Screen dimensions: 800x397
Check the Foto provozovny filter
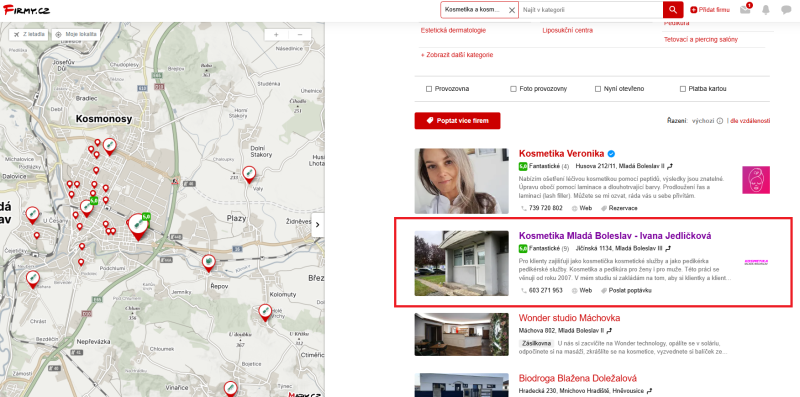[513, 89]
